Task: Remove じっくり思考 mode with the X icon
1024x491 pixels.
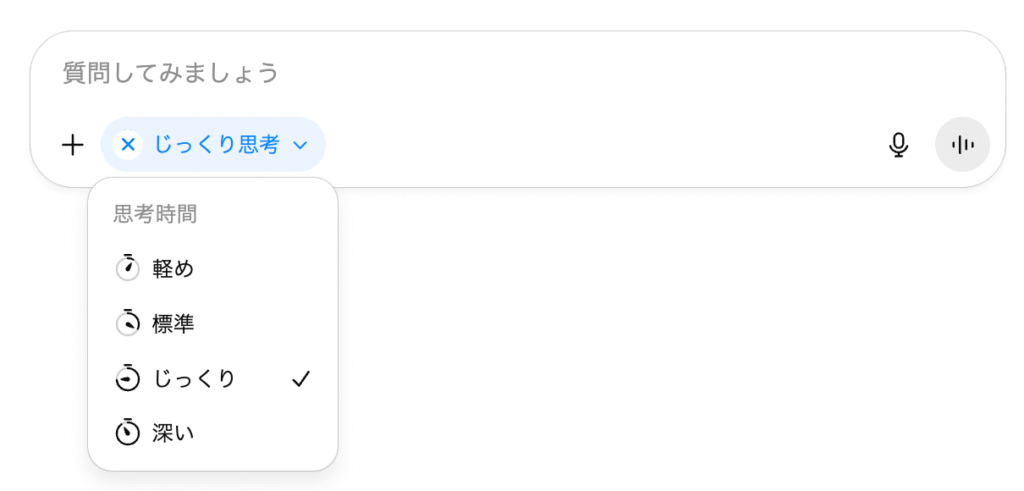Action: [128, 145]
